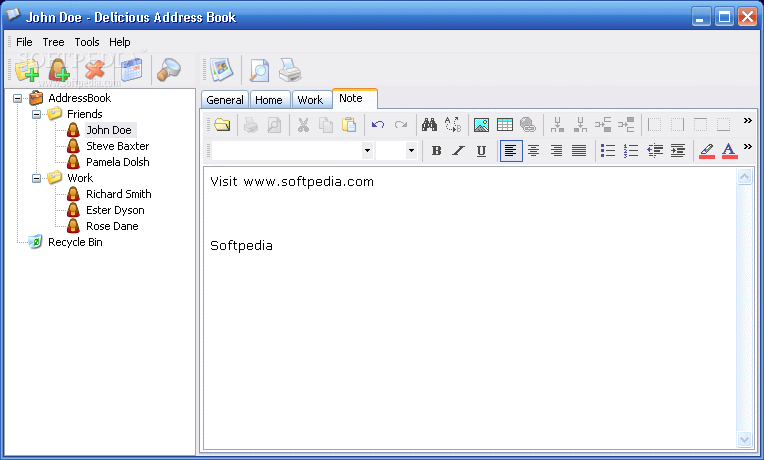Select John Doe in the tree

[x=109, y=130]
